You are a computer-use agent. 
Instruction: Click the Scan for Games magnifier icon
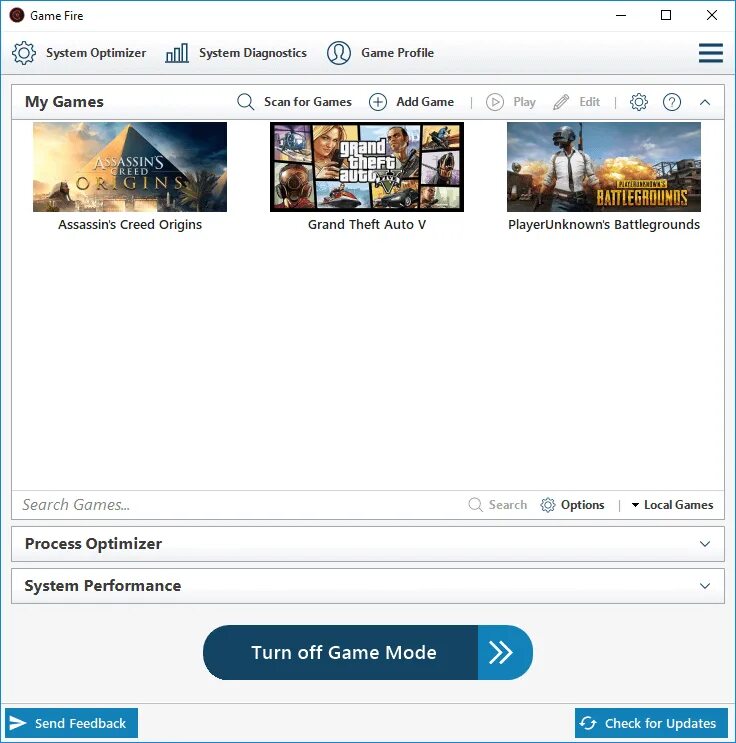[245, 102]
